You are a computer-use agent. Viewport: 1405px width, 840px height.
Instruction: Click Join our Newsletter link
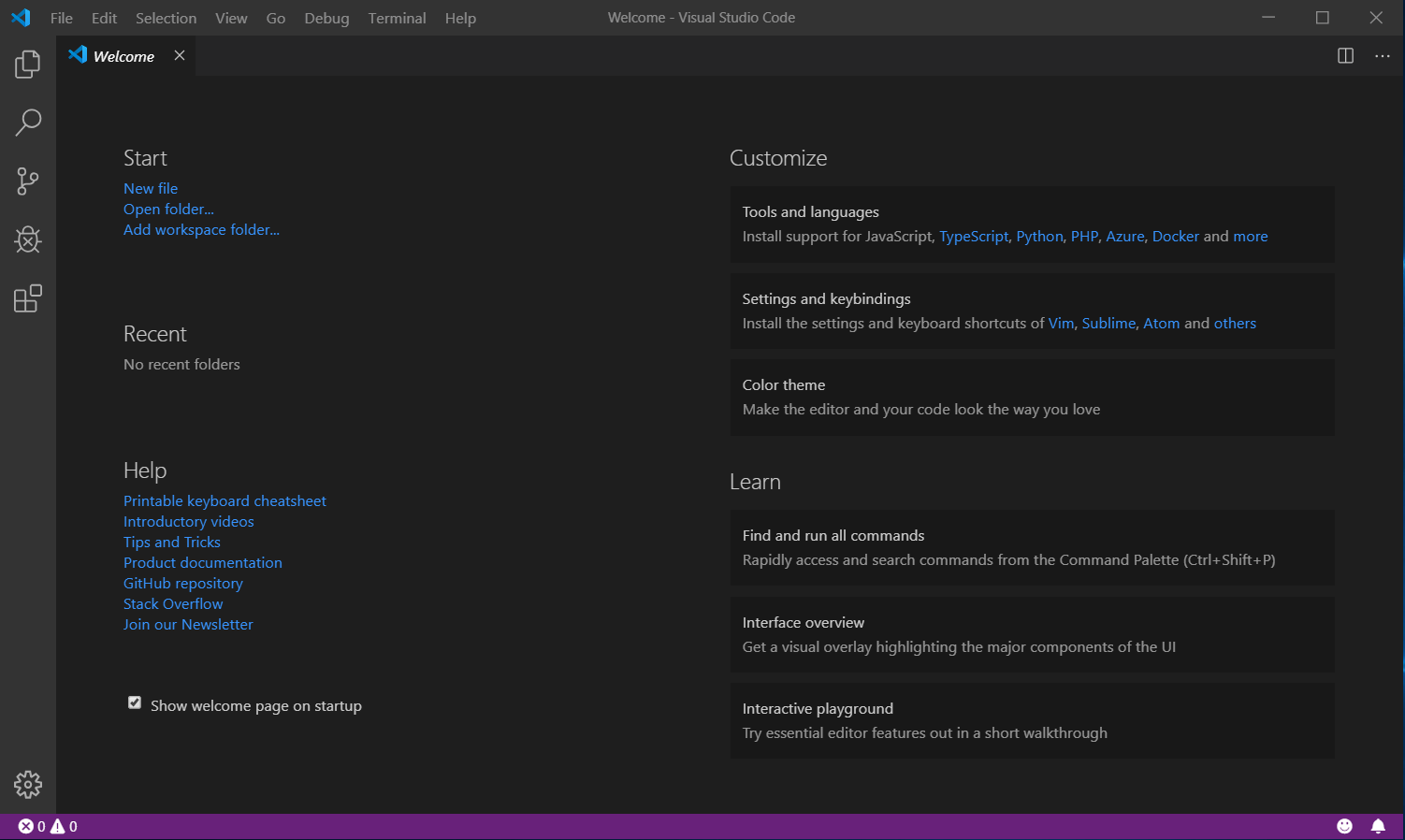point(188,624)
